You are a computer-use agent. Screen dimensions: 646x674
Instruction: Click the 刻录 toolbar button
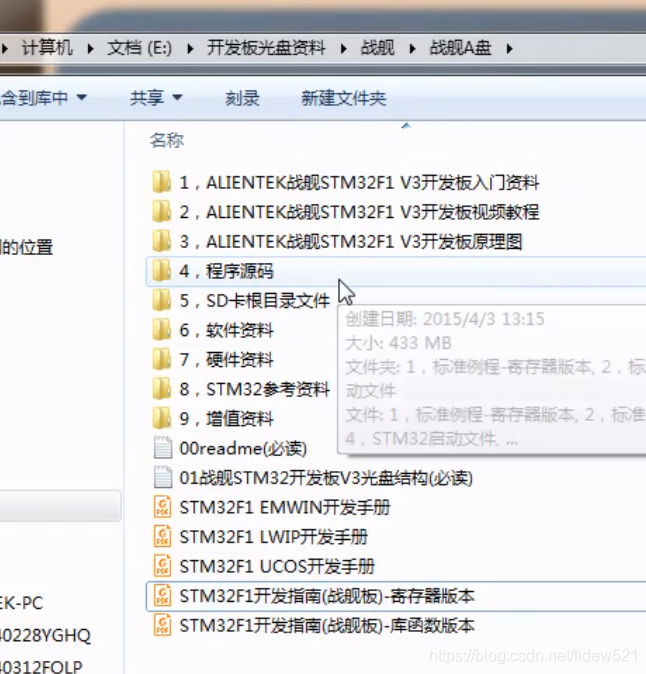pyautogui.click(x=242, y=98)
